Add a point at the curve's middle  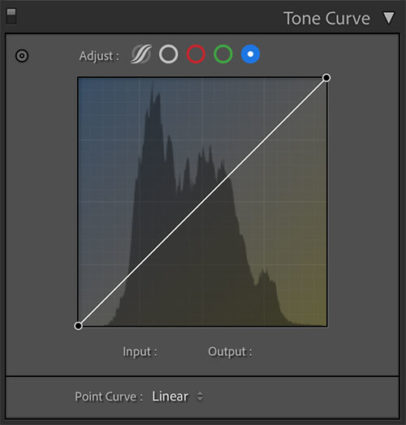[x=202, y=202]
